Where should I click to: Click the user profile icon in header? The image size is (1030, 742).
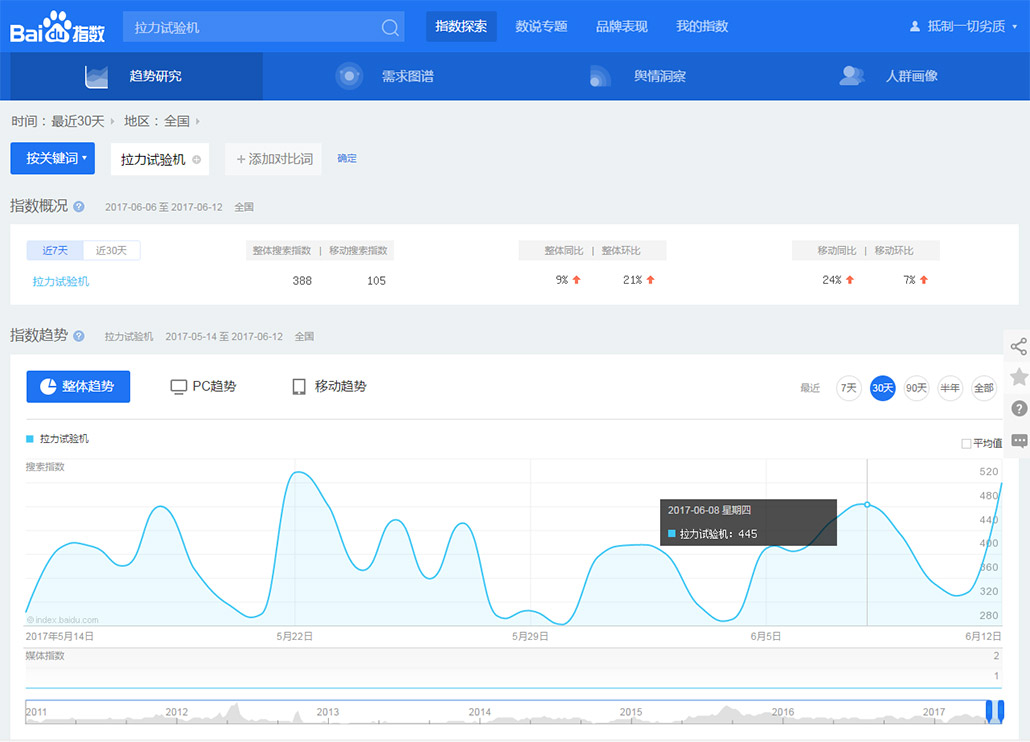[x=914, y=26]
